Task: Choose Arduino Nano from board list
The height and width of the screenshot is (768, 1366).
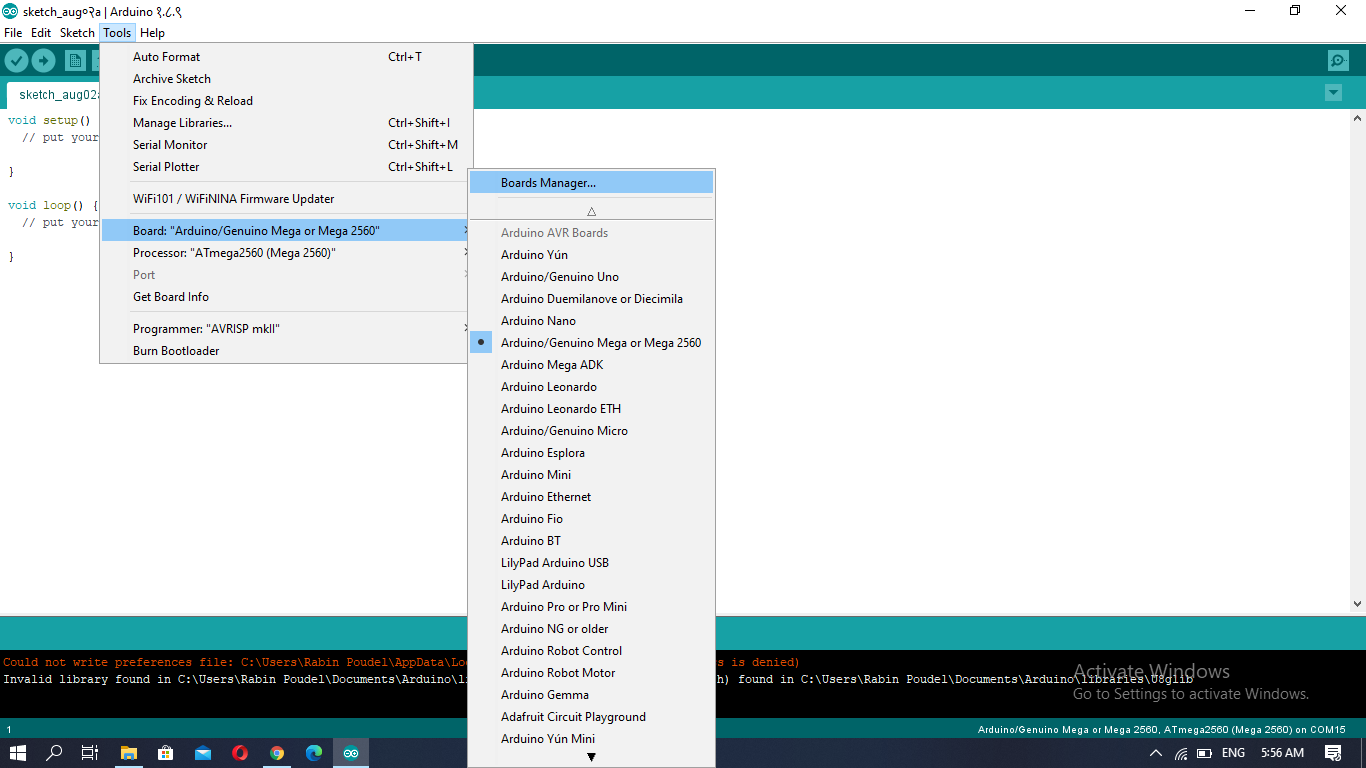Action: (538, 321)
